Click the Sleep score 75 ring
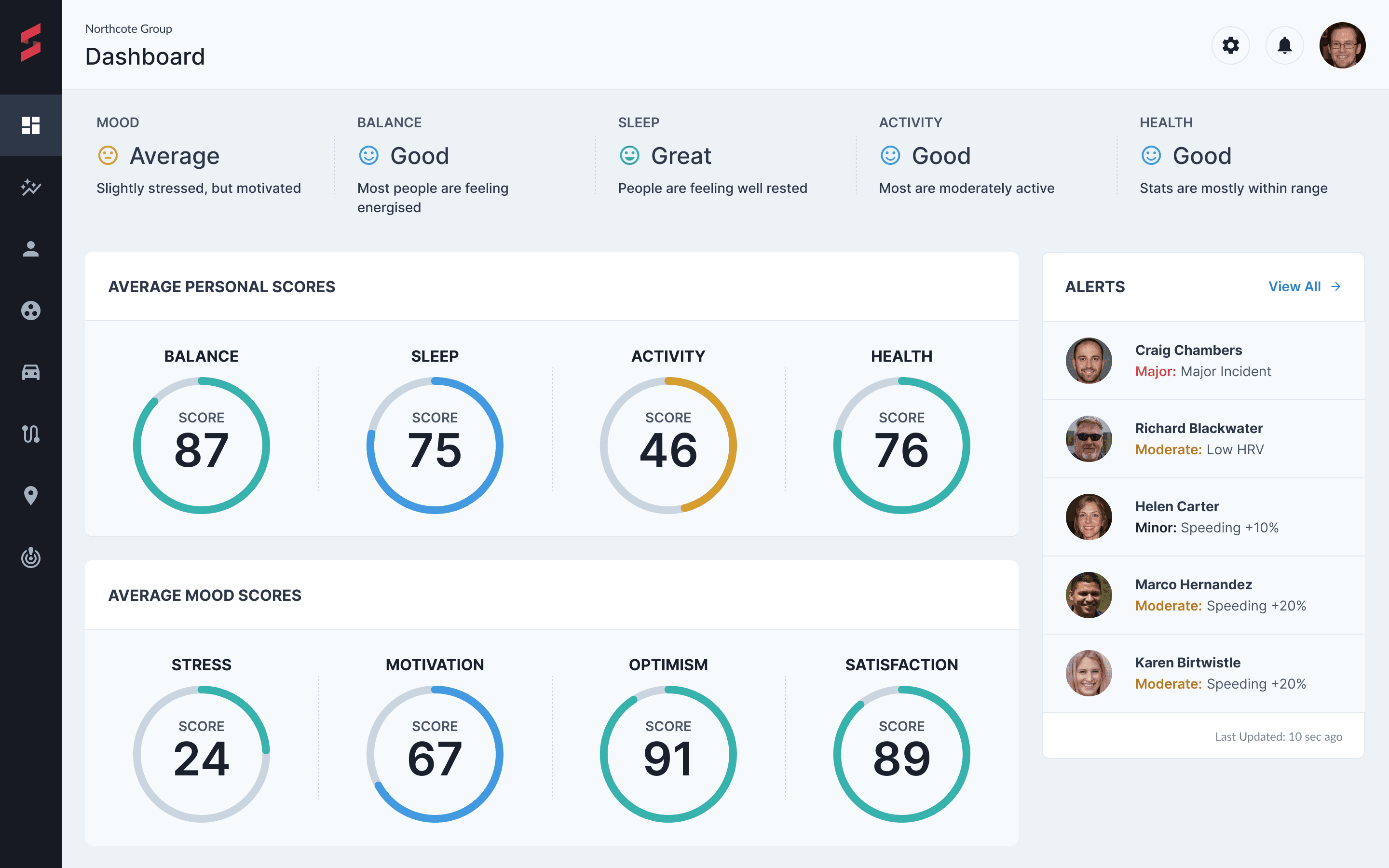Image resolution: width=1389 pixels, height=868 pixels. [x=435, y=446]
